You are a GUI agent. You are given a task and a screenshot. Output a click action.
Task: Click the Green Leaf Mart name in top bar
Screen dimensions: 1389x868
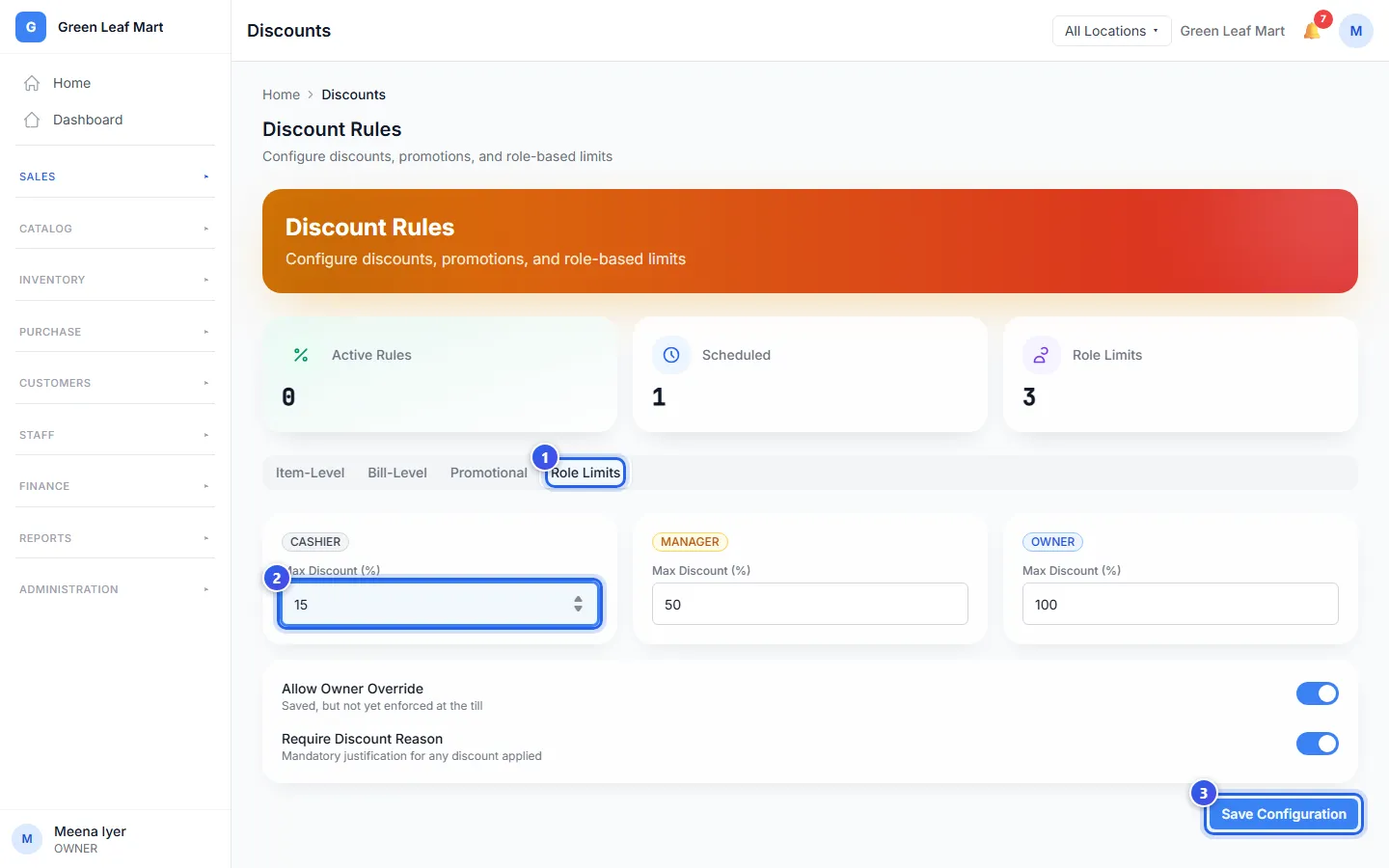(x=1233, y=31)
